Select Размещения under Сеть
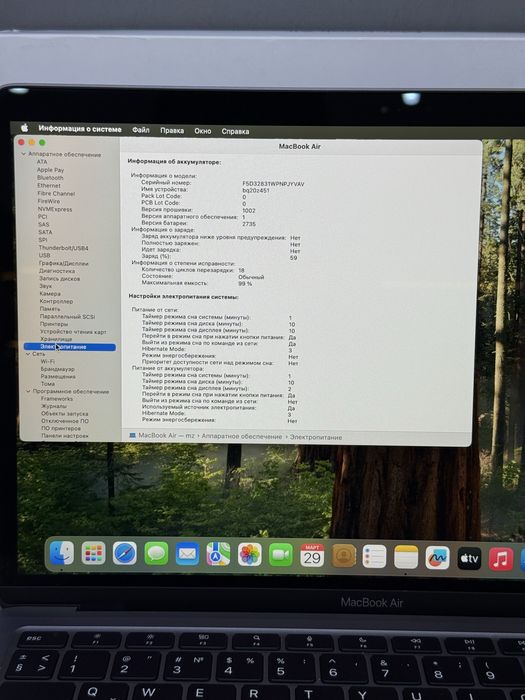Image resolution: width=525 pixels, height=700 pixels. pyautogui.click(x=58, y=377)
